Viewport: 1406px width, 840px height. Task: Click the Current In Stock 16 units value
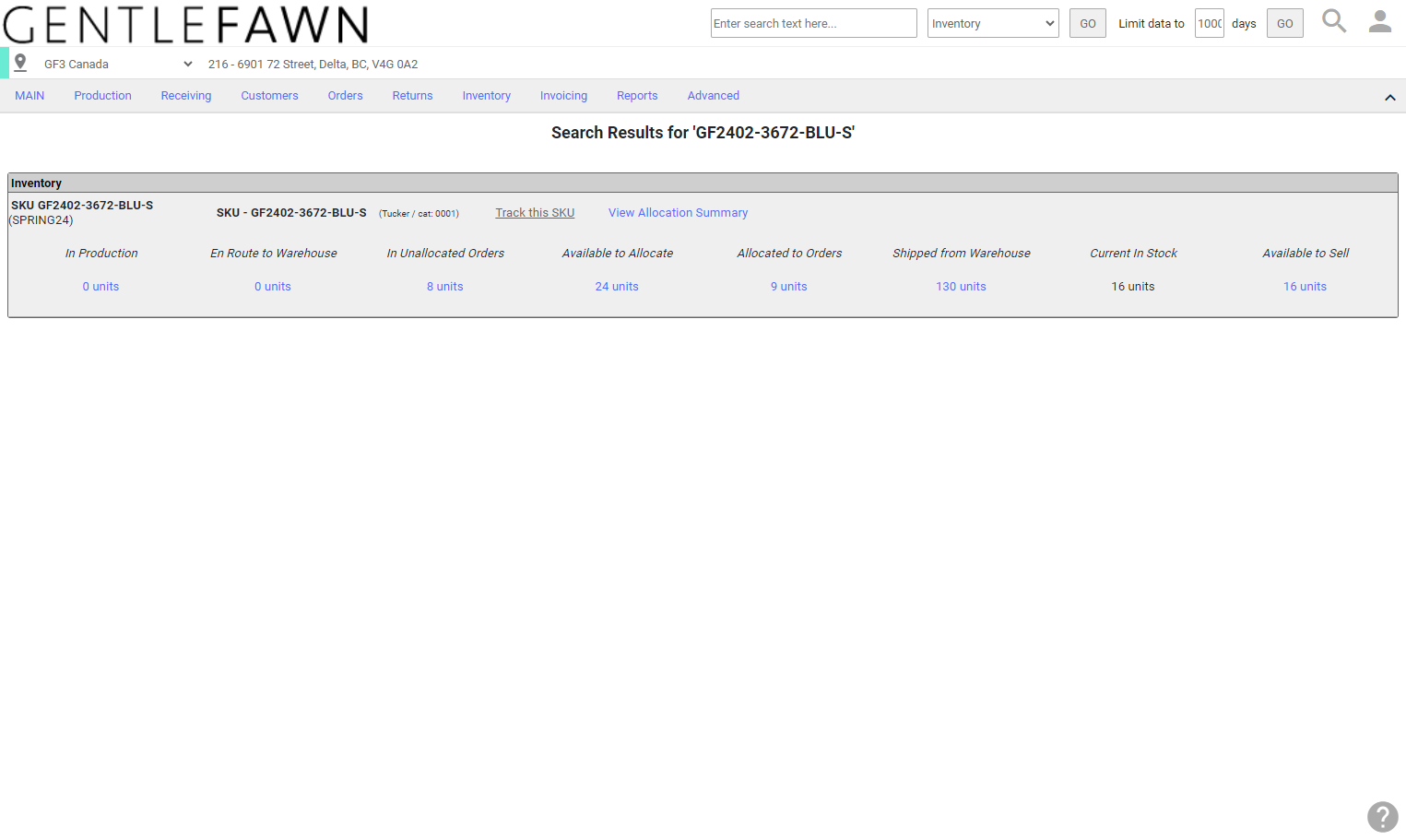click(x=1133, y=287)
